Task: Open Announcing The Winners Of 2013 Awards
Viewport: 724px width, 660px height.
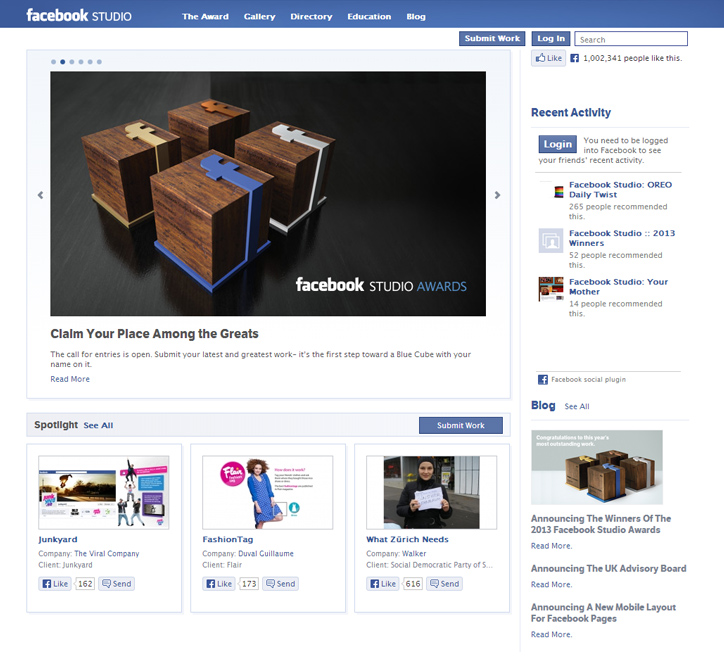Action: pos(601,524)
